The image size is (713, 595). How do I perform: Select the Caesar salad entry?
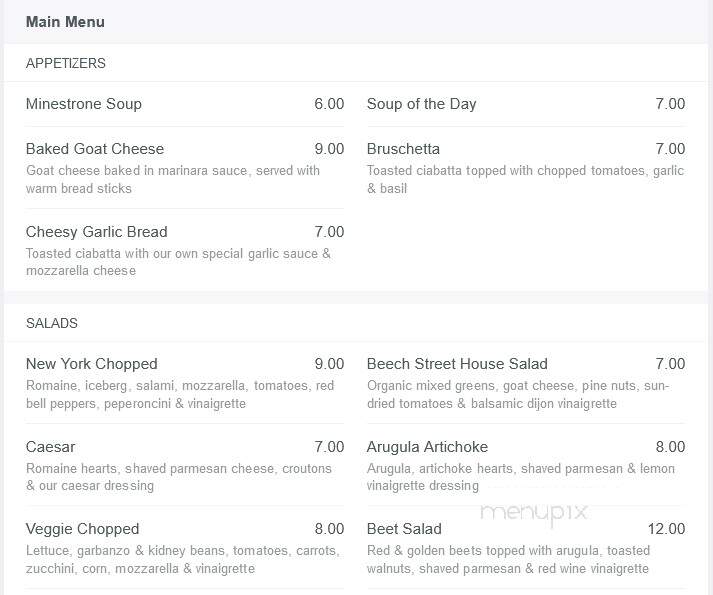pyautogui.click(x=50, y=447)
